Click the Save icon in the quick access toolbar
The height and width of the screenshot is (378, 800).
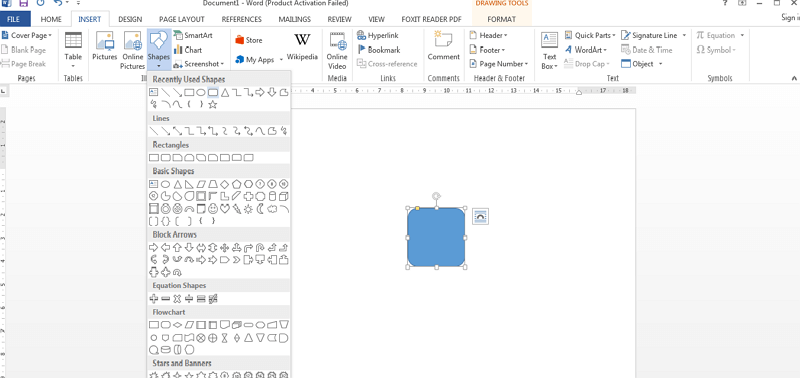click(x=23, y=3)
